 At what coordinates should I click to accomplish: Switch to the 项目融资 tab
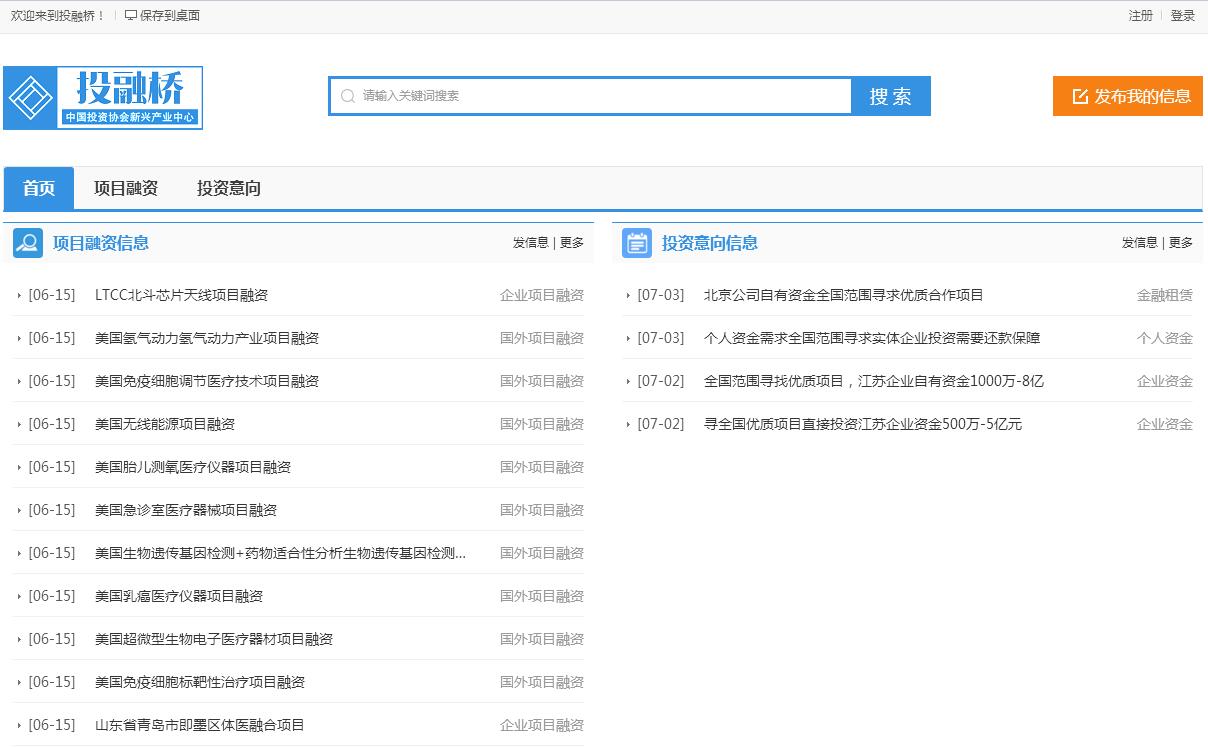tap(126, 188)
